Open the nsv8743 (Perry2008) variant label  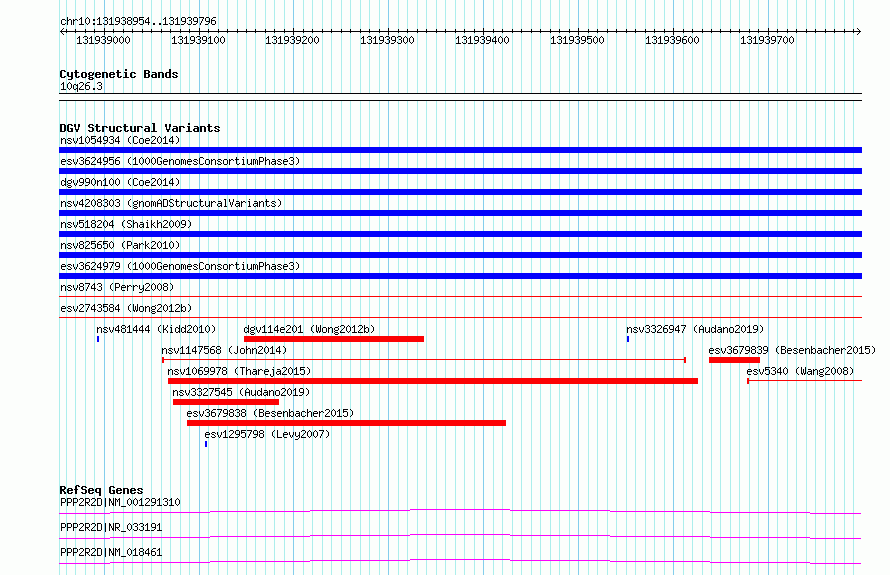coord(117,287)
